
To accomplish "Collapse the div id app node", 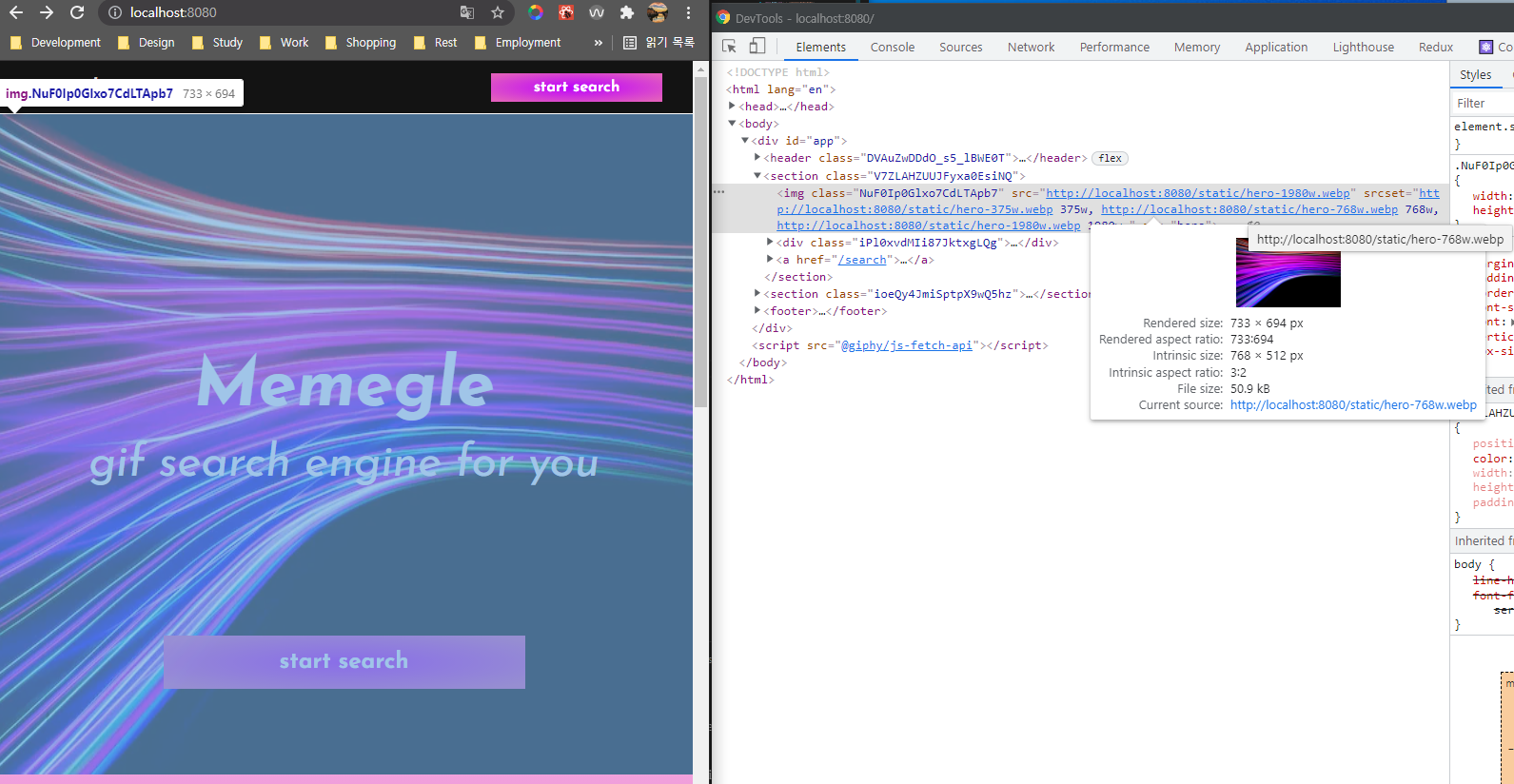I will click(745, 140).
